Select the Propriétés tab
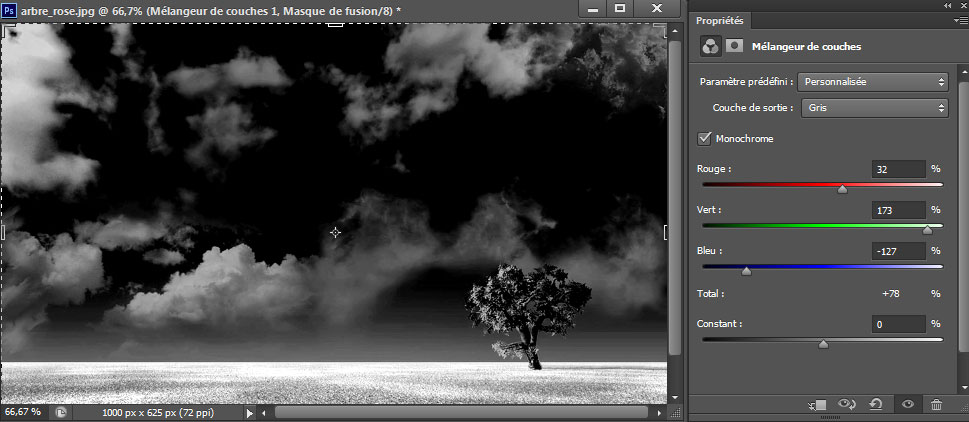The width and height of the screenshot is (969, 422). [722, 21]
